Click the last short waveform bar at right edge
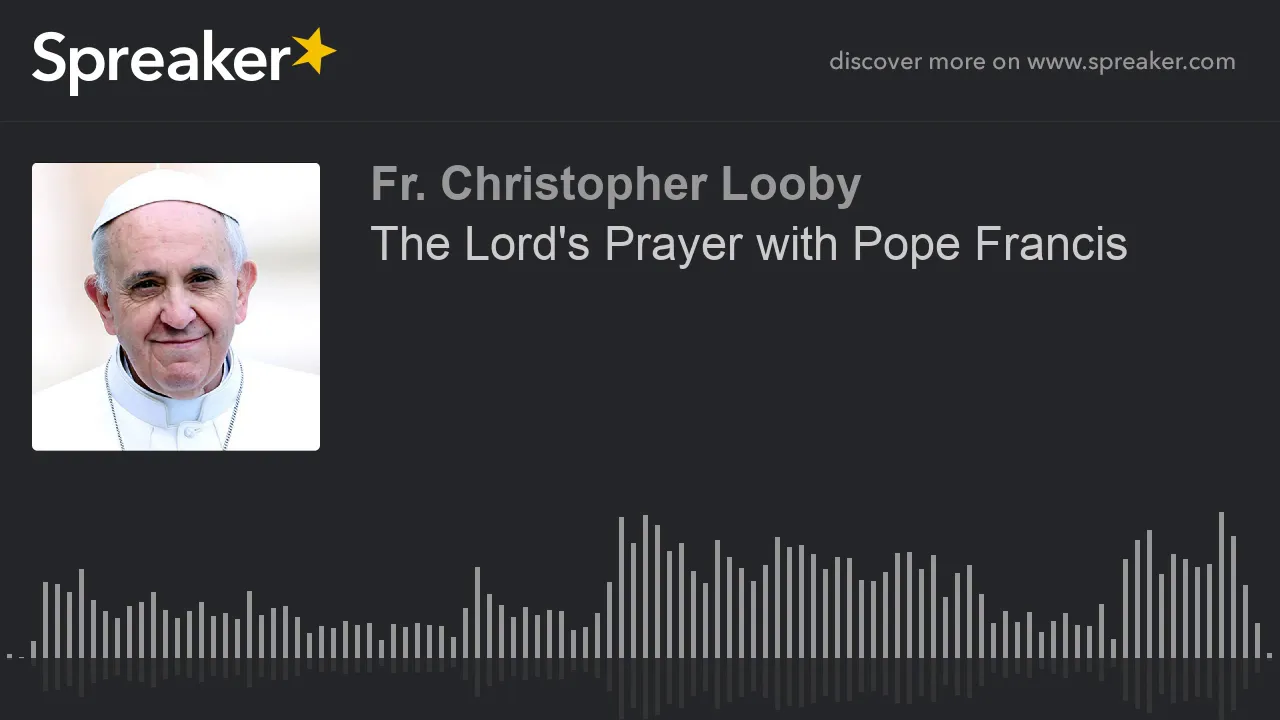This screenshot has width=1280, height=720. click(1269, 655)
